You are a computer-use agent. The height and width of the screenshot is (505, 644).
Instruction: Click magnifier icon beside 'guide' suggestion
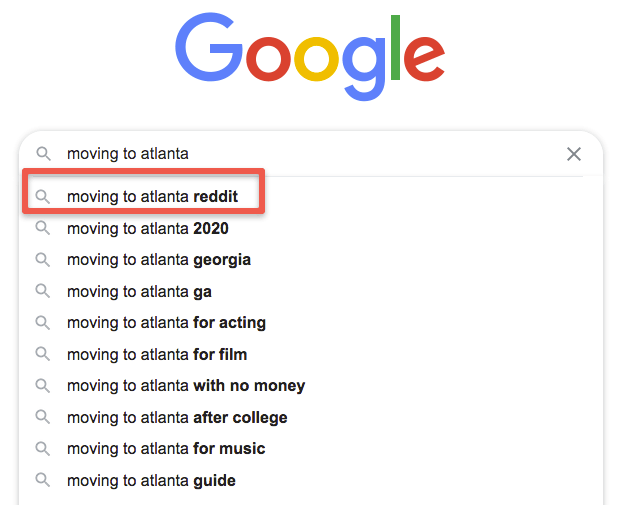43,480
